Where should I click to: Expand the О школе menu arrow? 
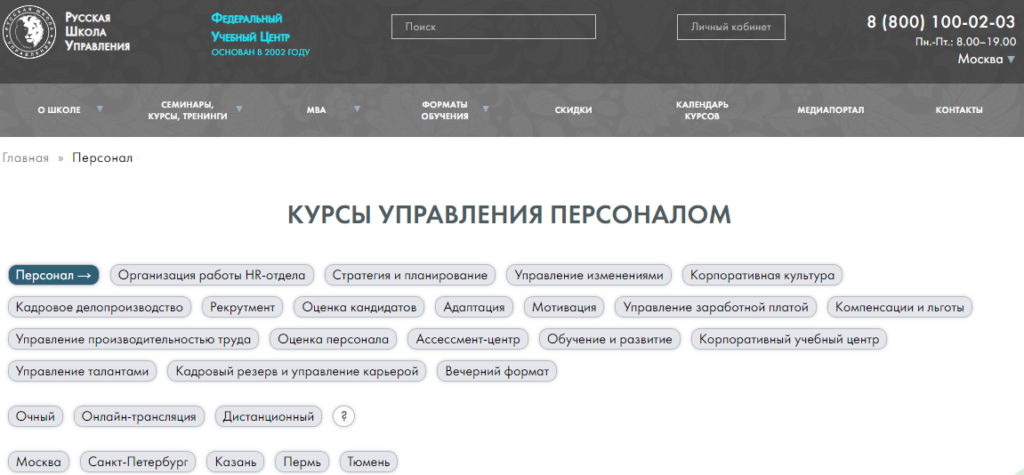tap(103, 110)
